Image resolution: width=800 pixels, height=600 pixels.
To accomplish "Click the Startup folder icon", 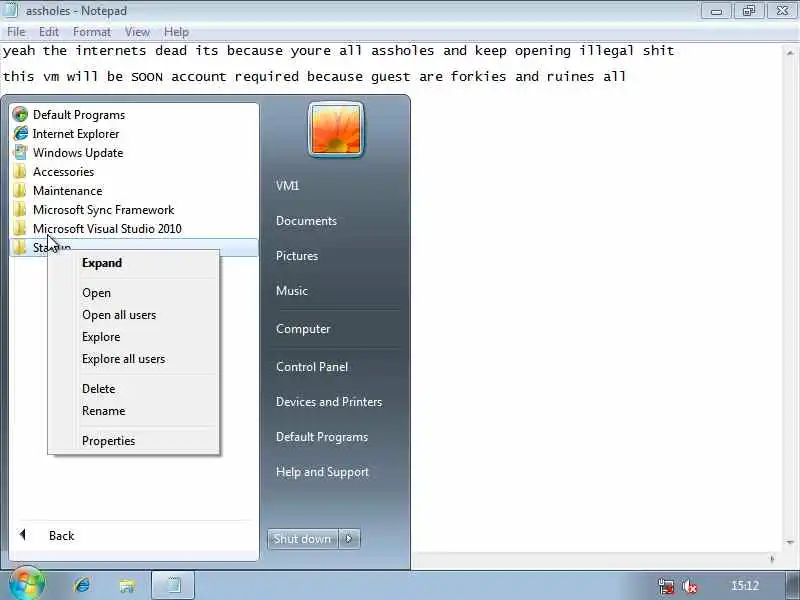I will [x=19, y=247].
